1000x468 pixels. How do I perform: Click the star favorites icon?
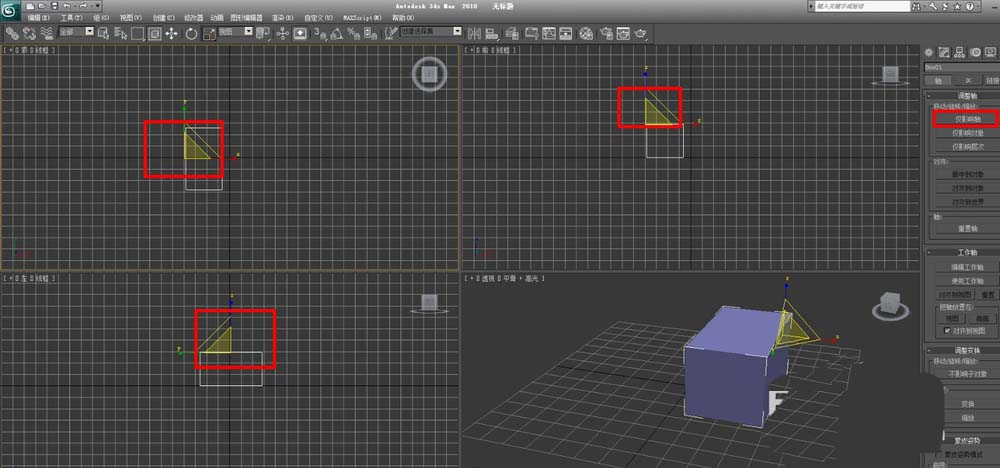point(957,6)
